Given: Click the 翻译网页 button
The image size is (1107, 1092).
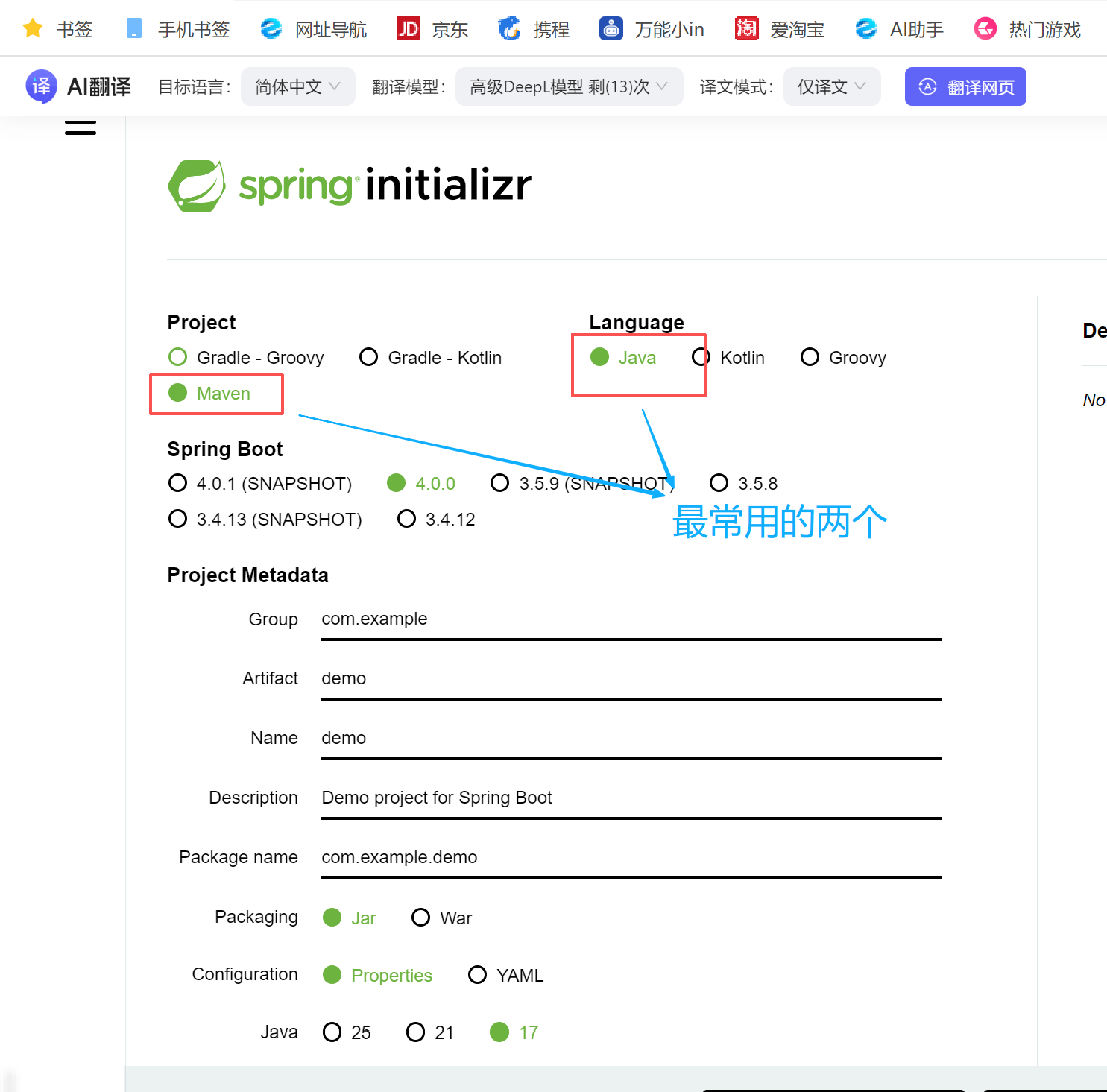Looking at the screenshot, I should [x=965, y=86].
